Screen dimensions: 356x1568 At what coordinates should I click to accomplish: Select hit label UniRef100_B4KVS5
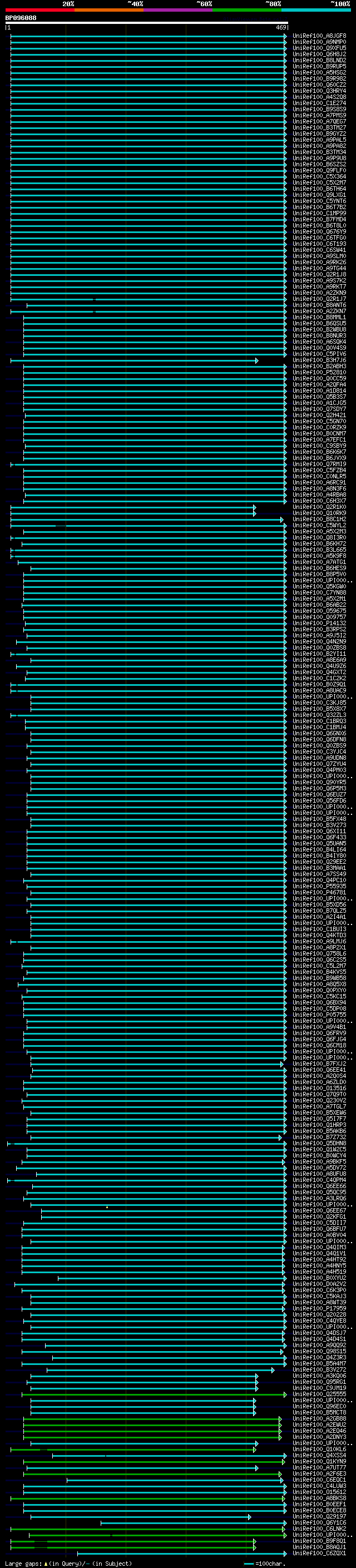pyautogui.click(x=319, y=972)
